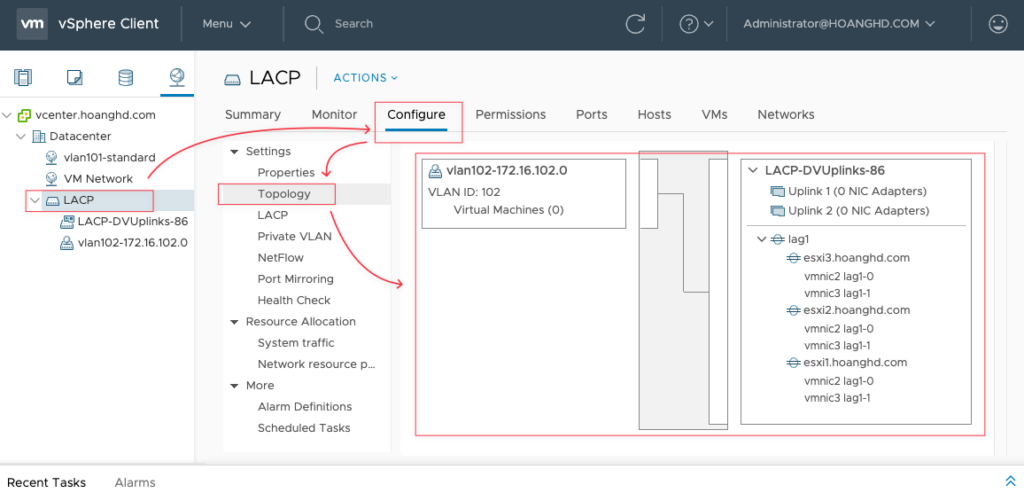This screenshot has width=1024, height=493.
Task: Collapse the Resource Allocation section
Action: tap(234, 322)
